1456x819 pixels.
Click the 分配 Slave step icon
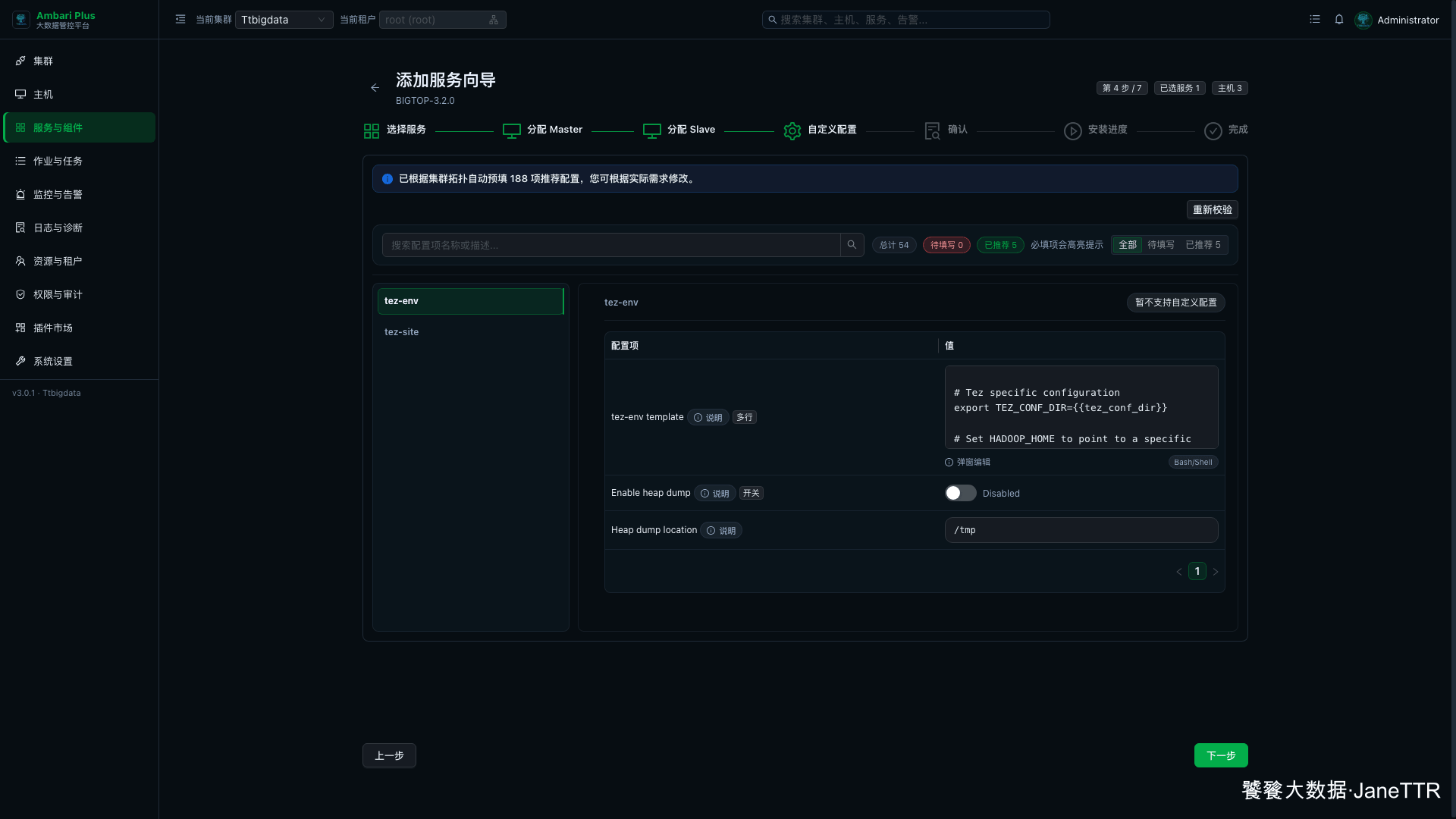tap(652, 131)
